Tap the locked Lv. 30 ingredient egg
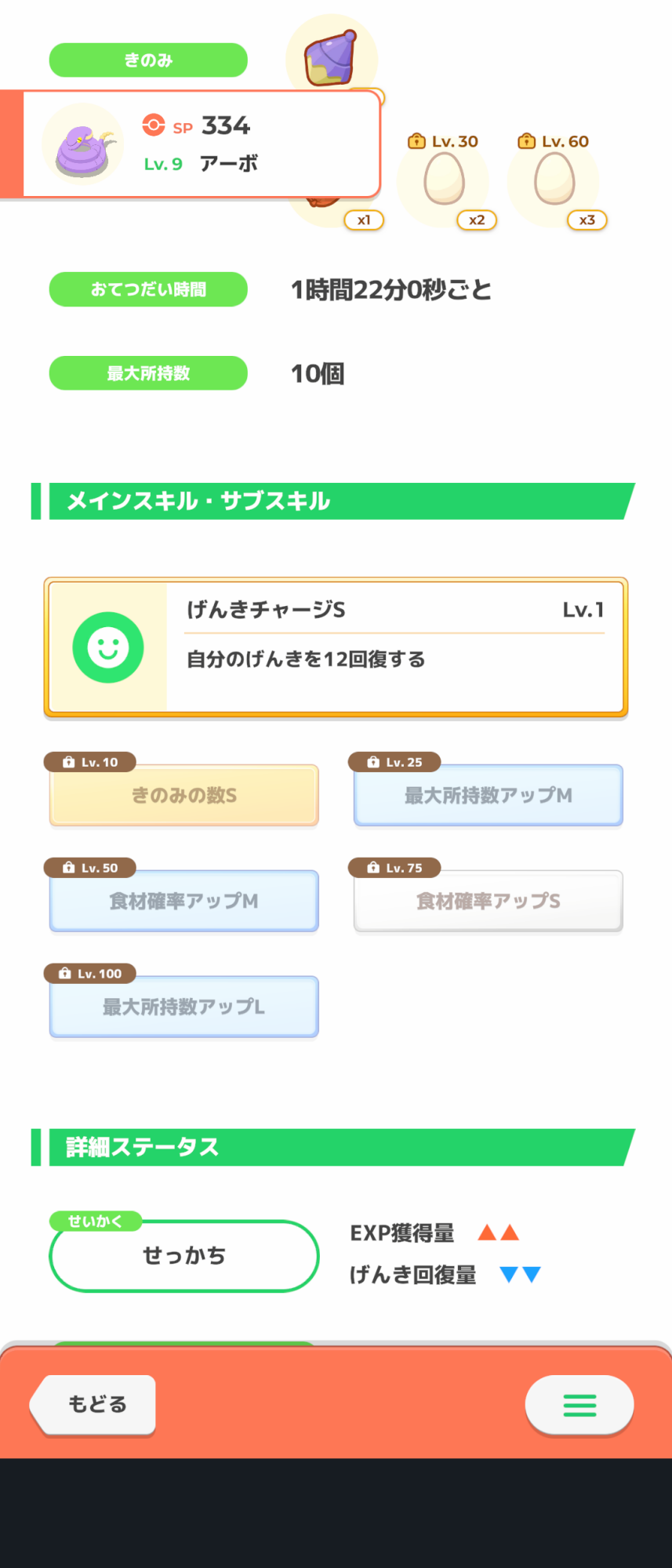672x1568 pixels. coord(444,179)
